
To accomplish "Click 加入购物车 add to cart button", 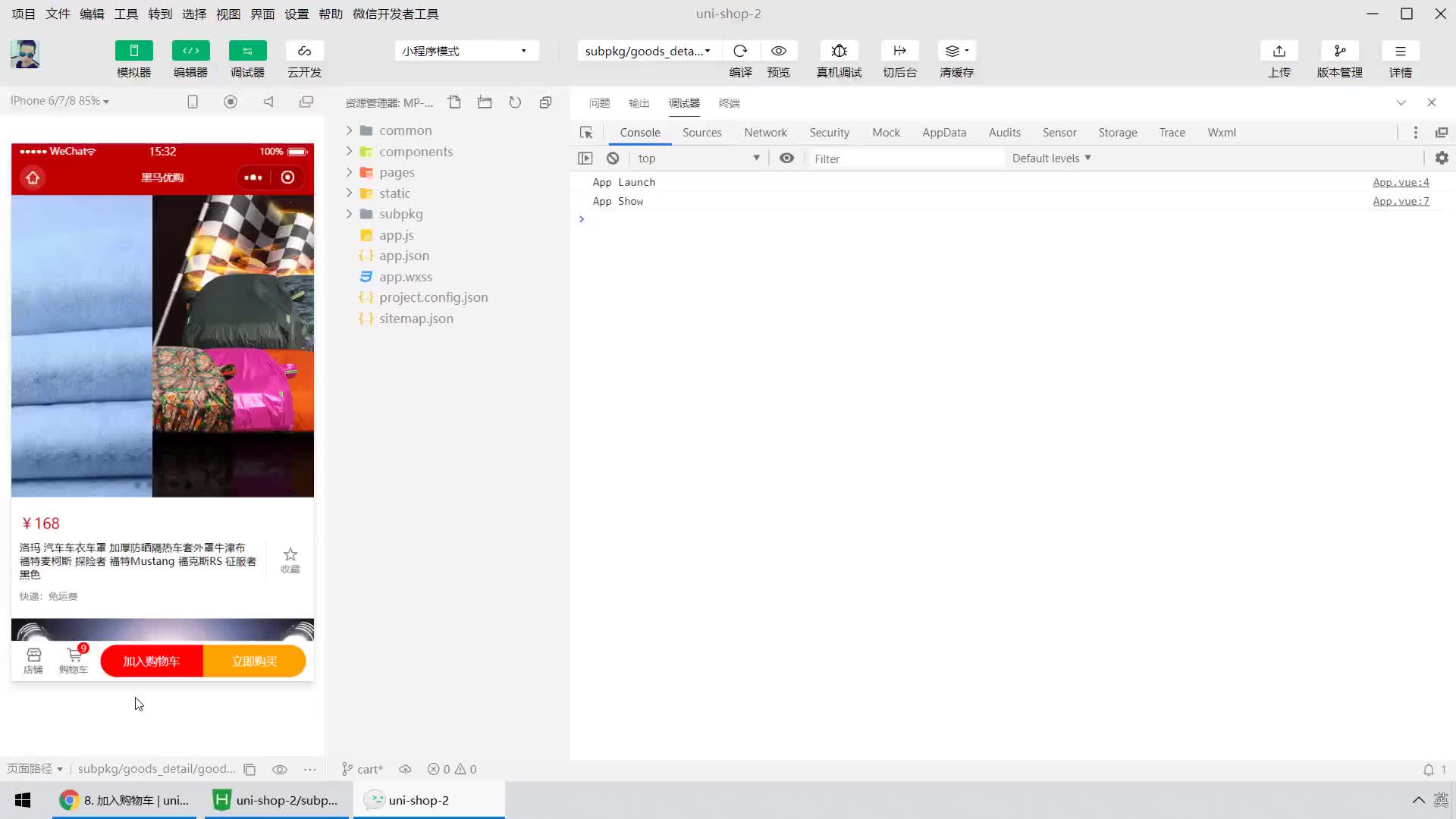I will [x=152, y=661].
